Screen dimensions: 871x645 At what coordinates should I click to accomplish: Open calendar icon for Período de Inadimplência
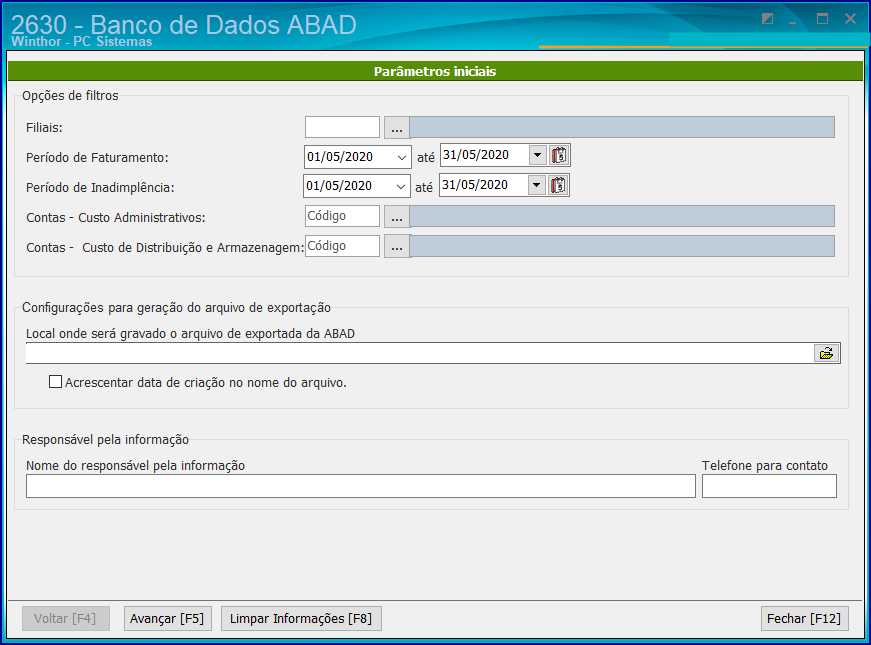pos(558,185)
